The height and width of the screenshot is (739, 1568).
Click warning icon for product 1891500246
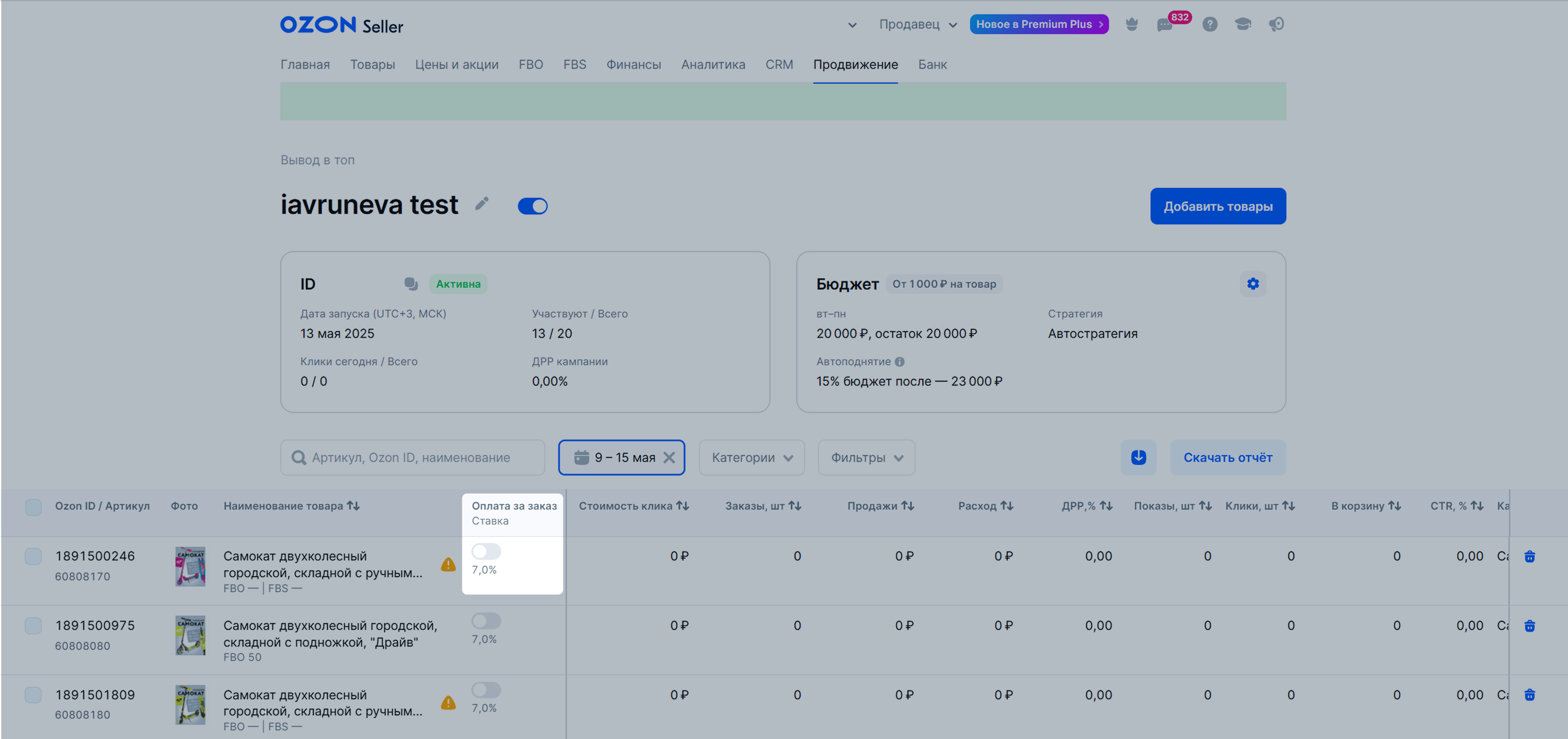449,564
